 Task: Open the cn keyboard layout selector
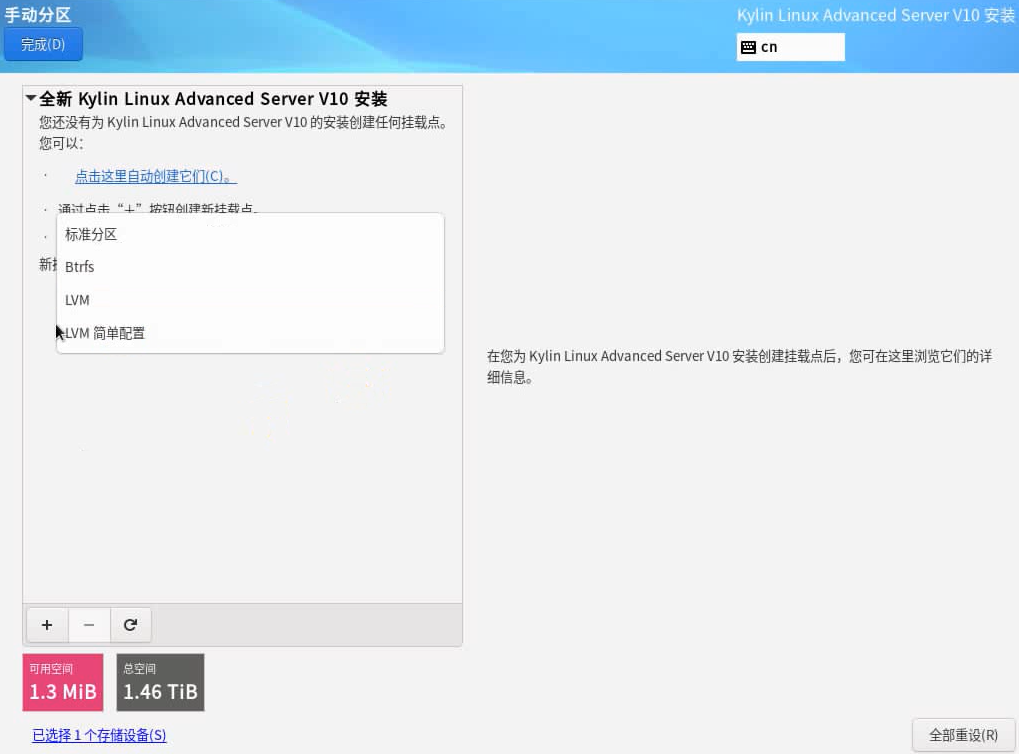(x=790, y=47)
